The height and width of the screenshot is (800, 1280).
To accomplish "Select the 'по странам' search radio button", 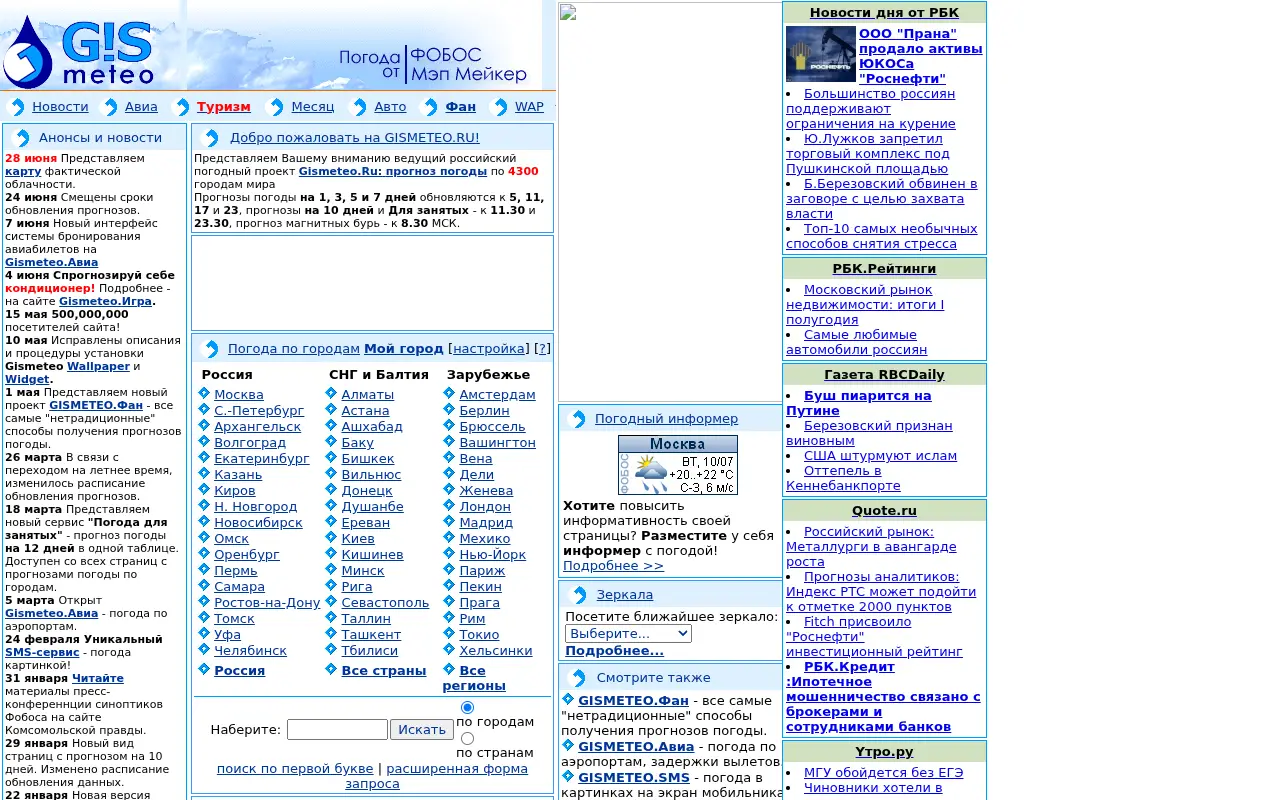I will (467, 738).
